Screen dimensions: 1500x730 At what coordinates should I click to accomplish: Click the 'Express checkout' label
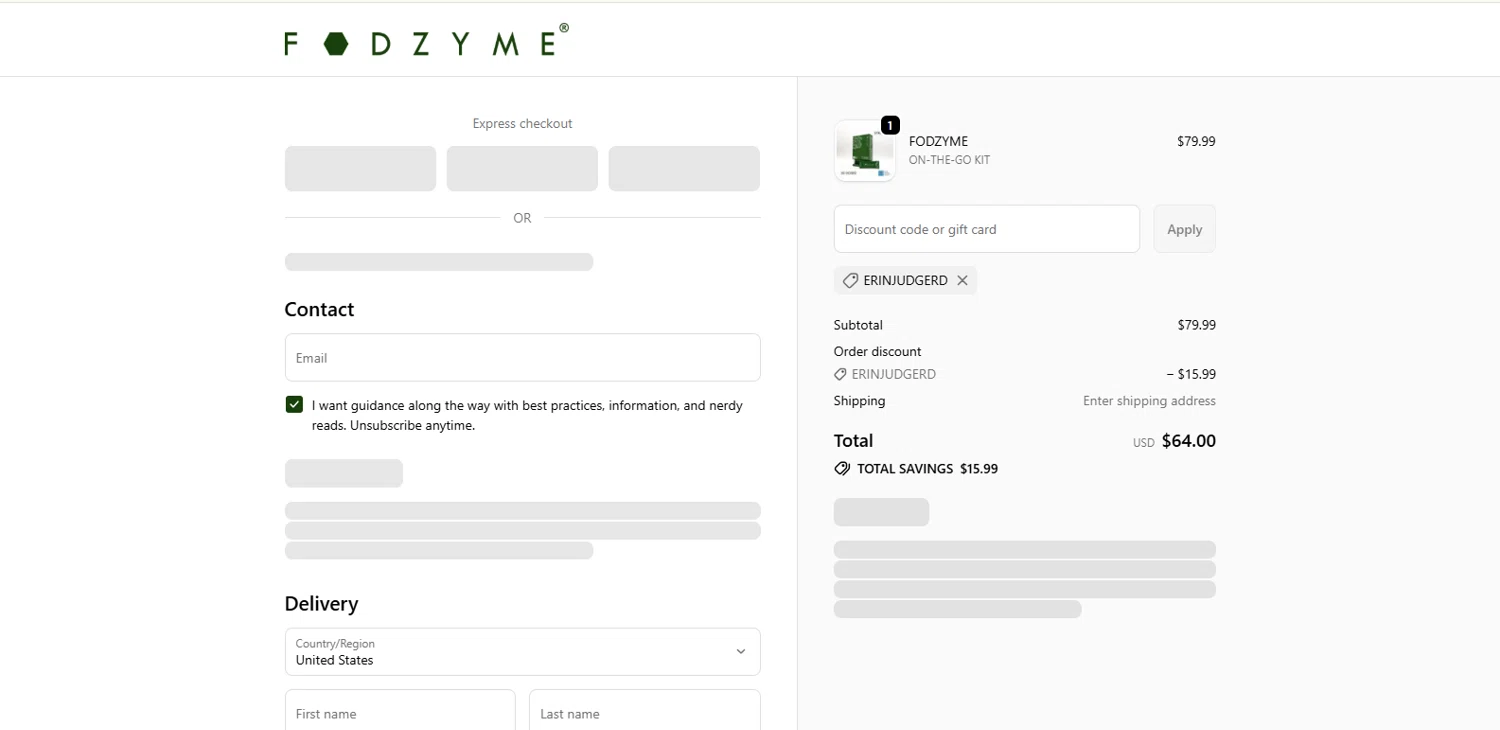[522, 124]
